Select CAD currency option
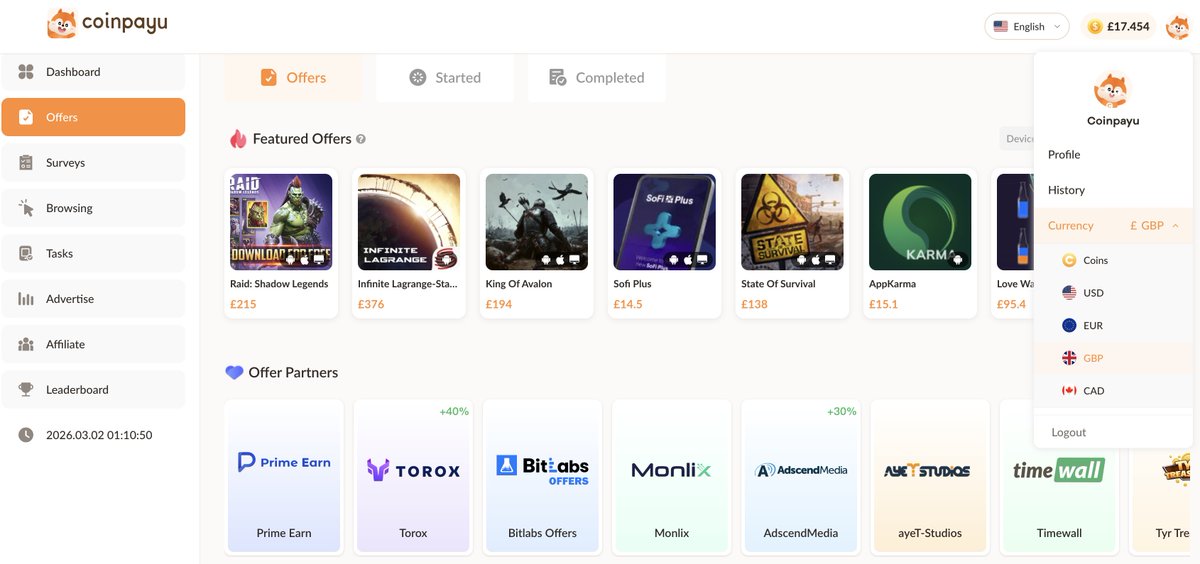The width and height of the screenshot is (1200, 564). click(1113, 391)
